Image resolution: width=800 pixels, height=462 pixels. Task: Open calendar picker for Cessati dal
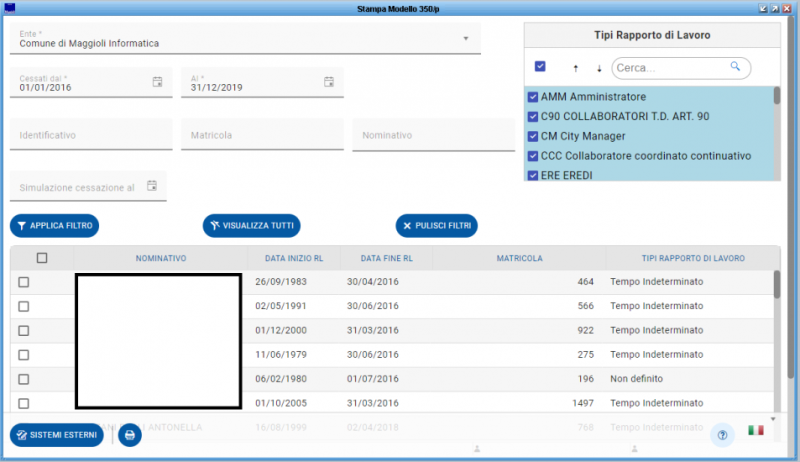coord(157,82)
